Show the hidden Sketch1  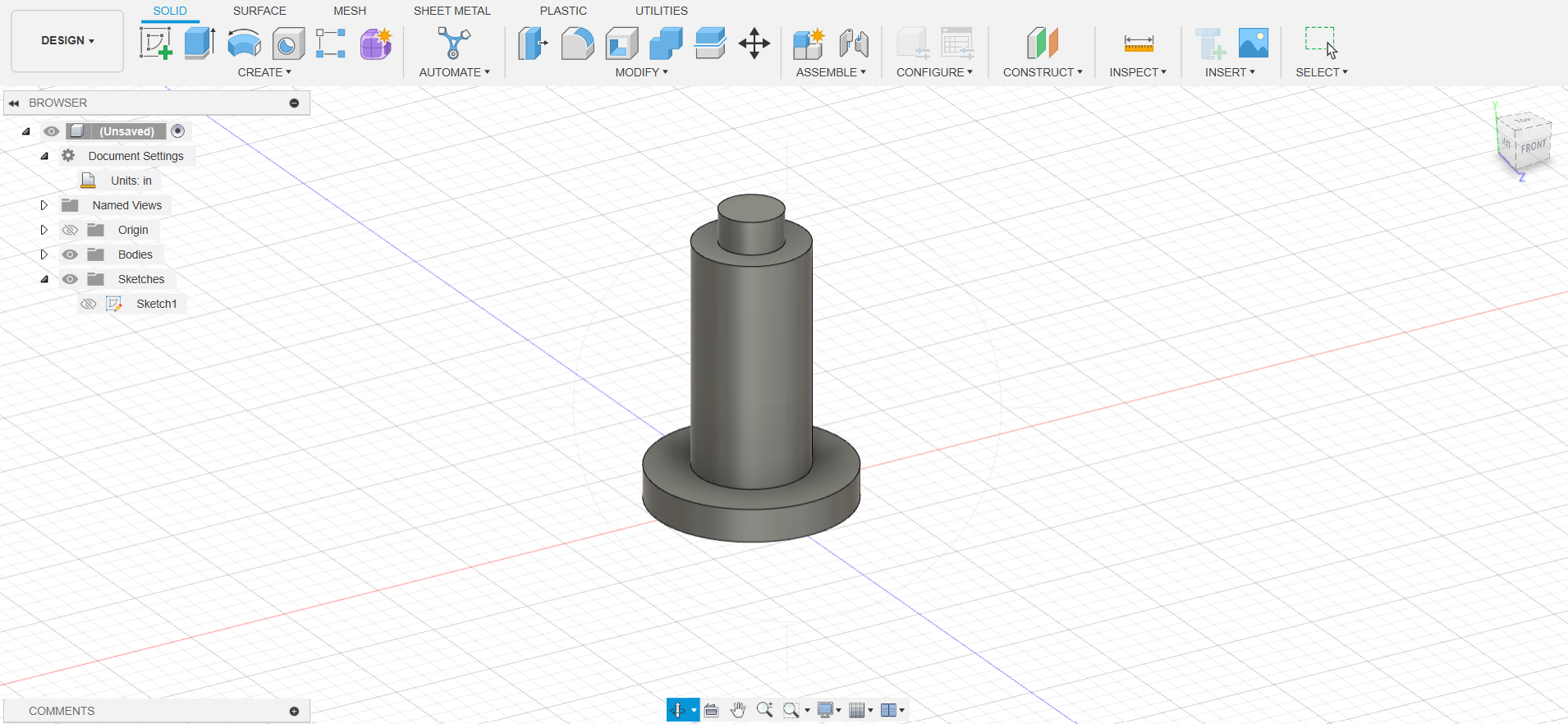click(89, 304)
